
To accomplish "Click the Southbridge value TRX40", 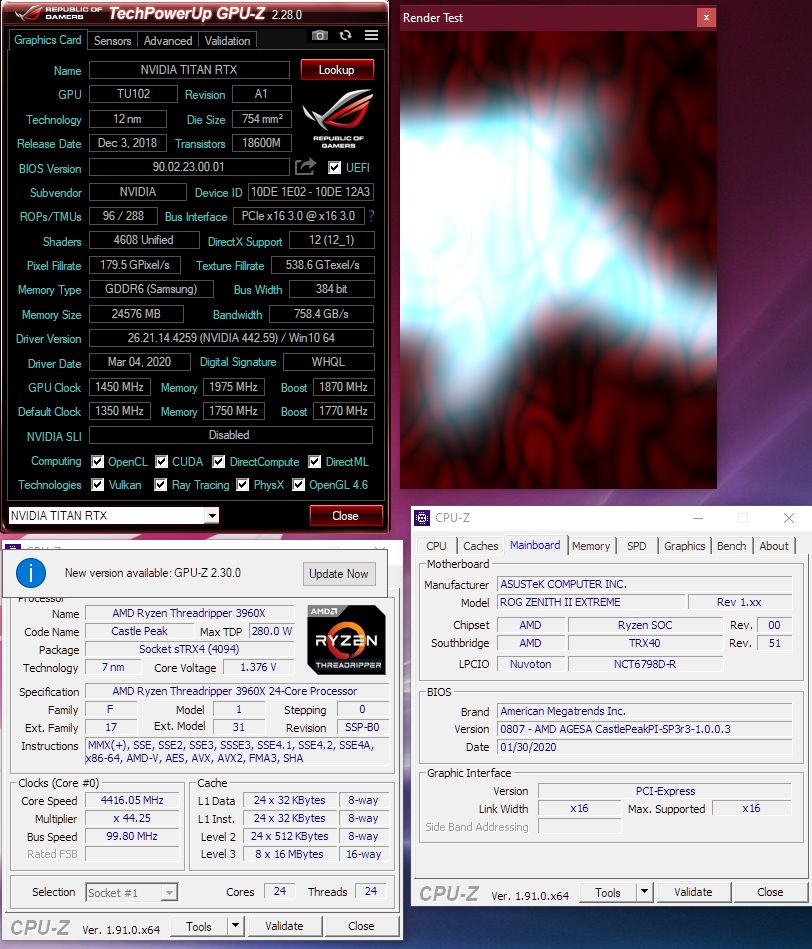I will 645,643.
